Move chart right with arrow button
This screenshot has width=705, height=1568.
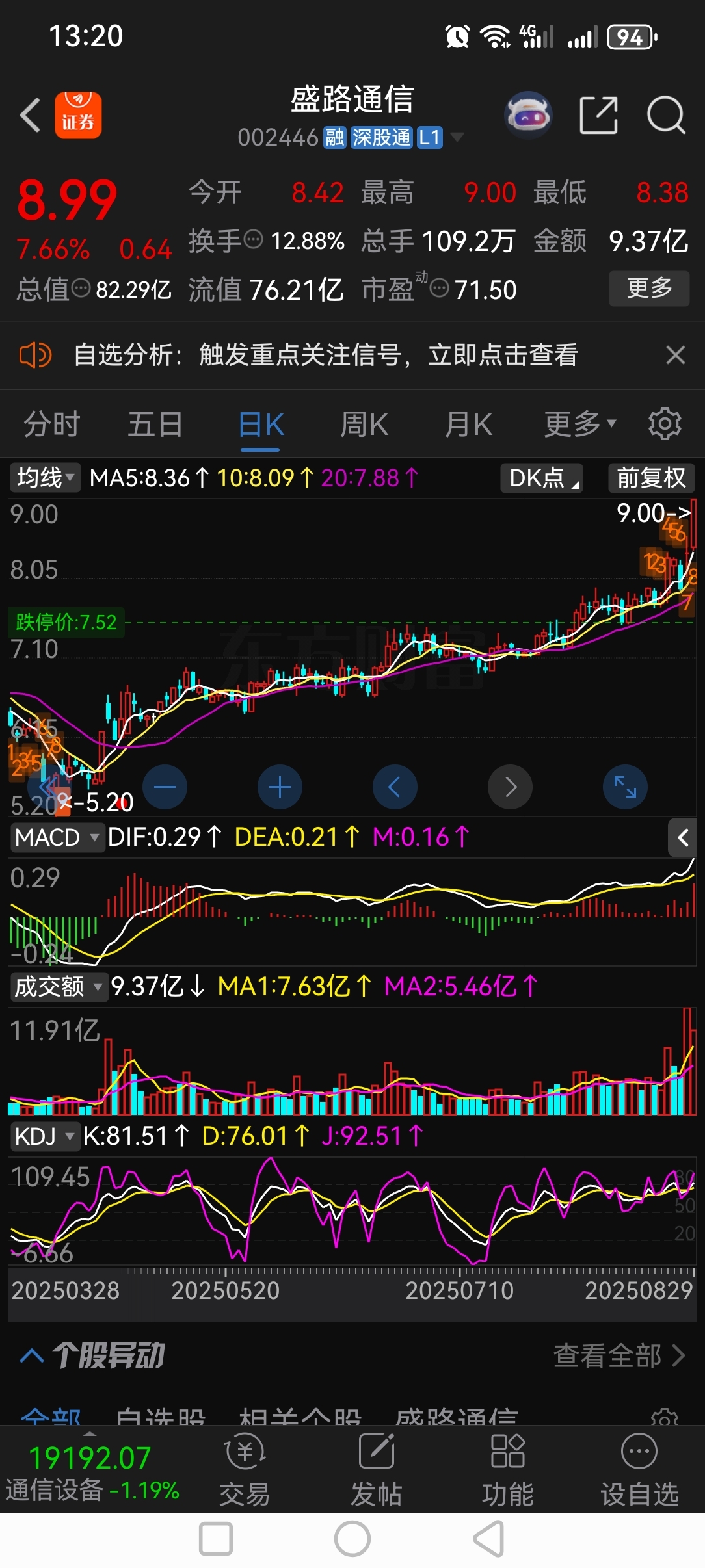pos(511,787)
